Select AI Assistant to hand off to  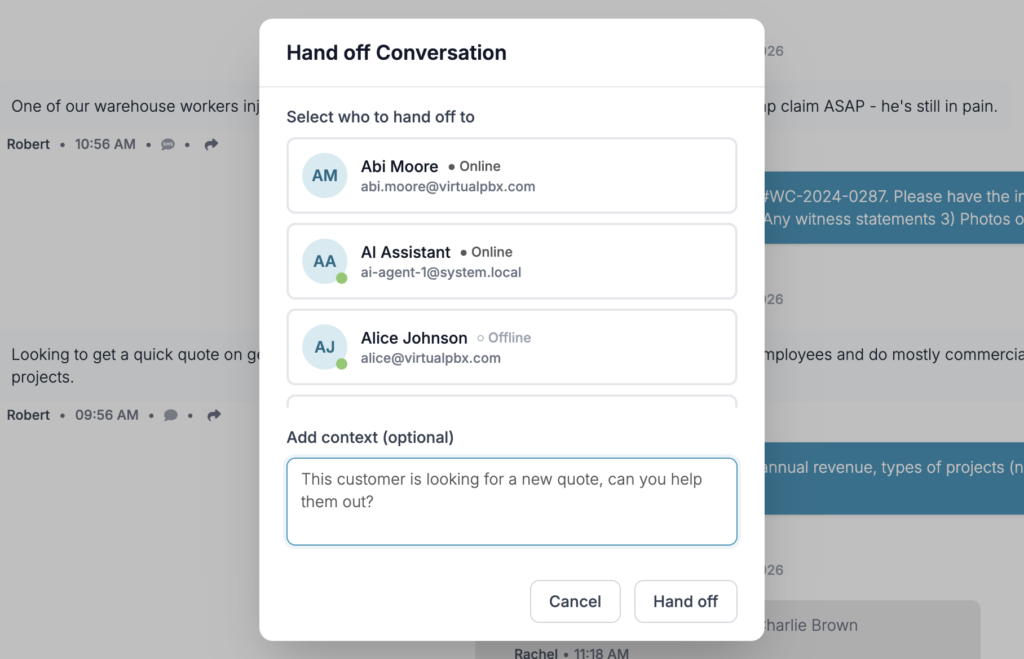coord(511,262)
